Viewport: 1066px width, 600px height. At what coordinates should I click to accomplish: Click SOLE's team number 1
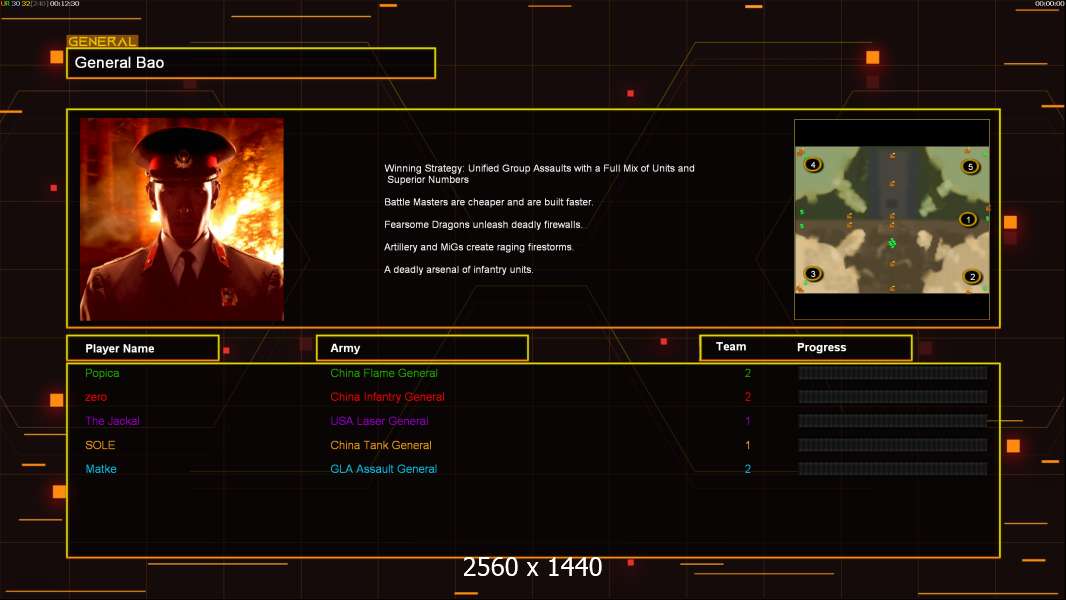[x=748, y=445]
